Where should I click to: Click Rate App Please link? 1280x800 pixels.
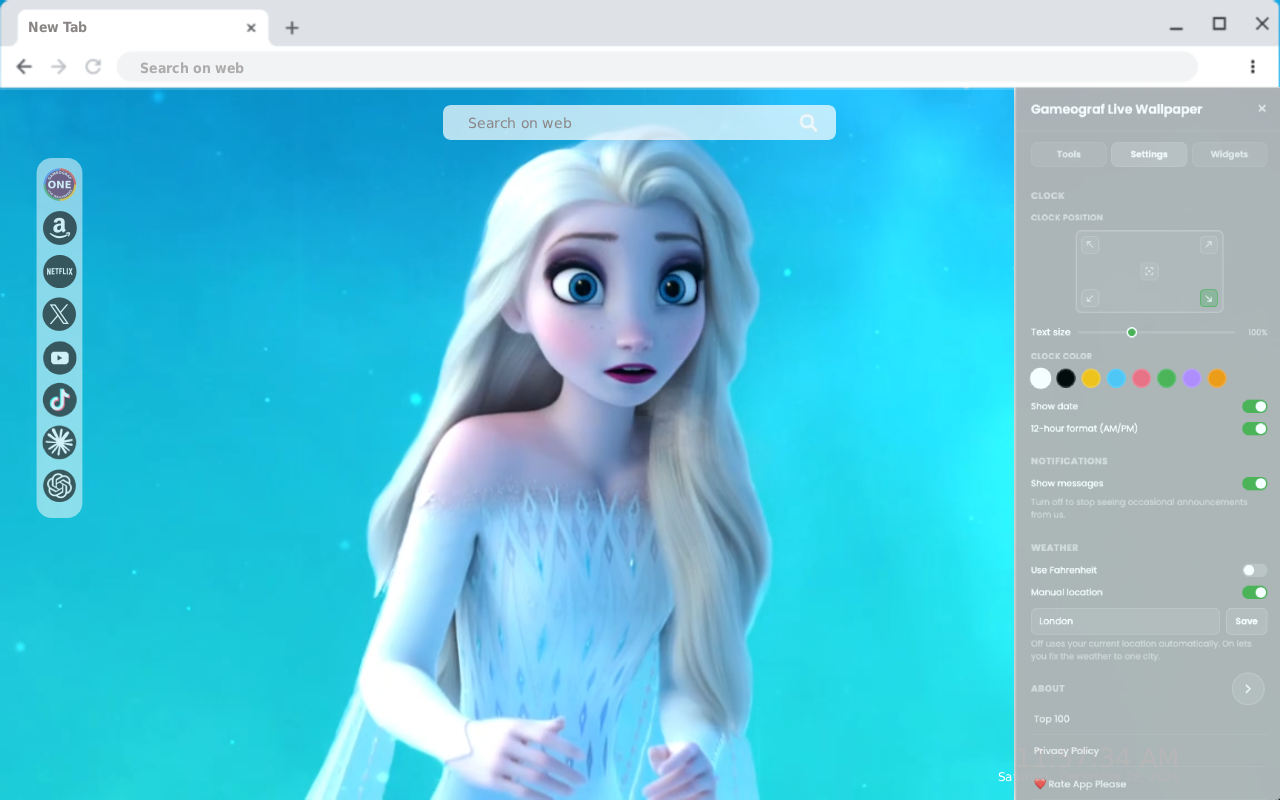point(1080,784)
